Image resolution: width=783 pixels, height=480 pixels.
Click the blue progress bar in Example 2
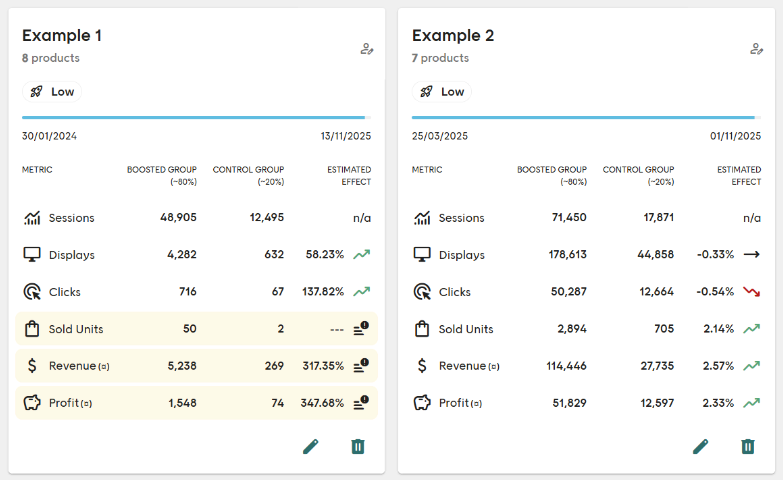(x=585, y=117)
